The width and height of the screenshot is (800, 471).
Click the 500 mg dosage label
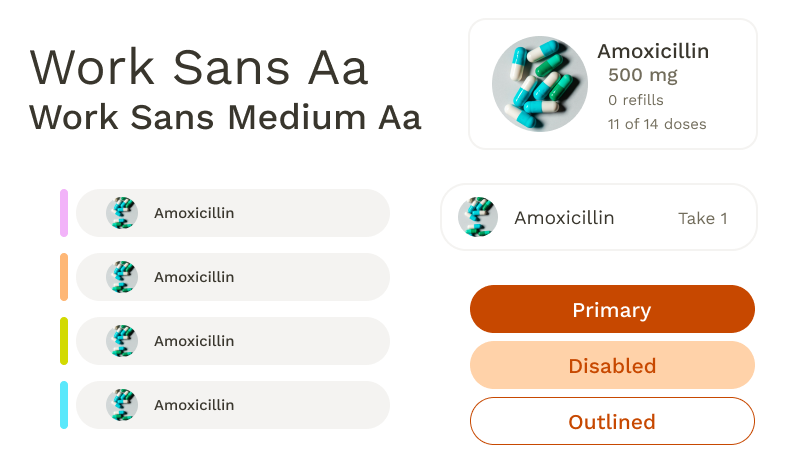pos(642,75)
